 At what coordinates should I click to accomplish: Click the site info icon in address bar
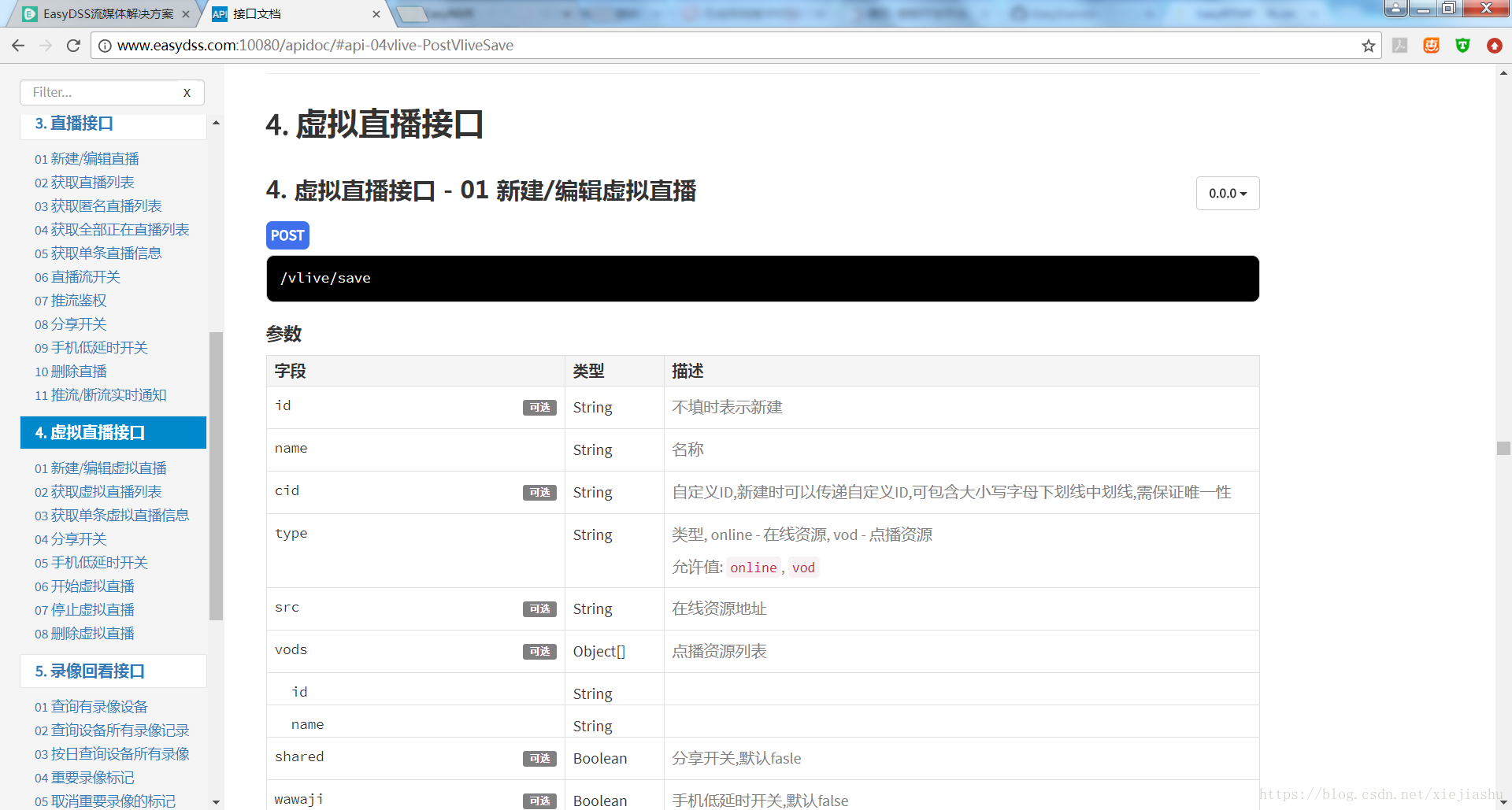[x=104, y=46]
